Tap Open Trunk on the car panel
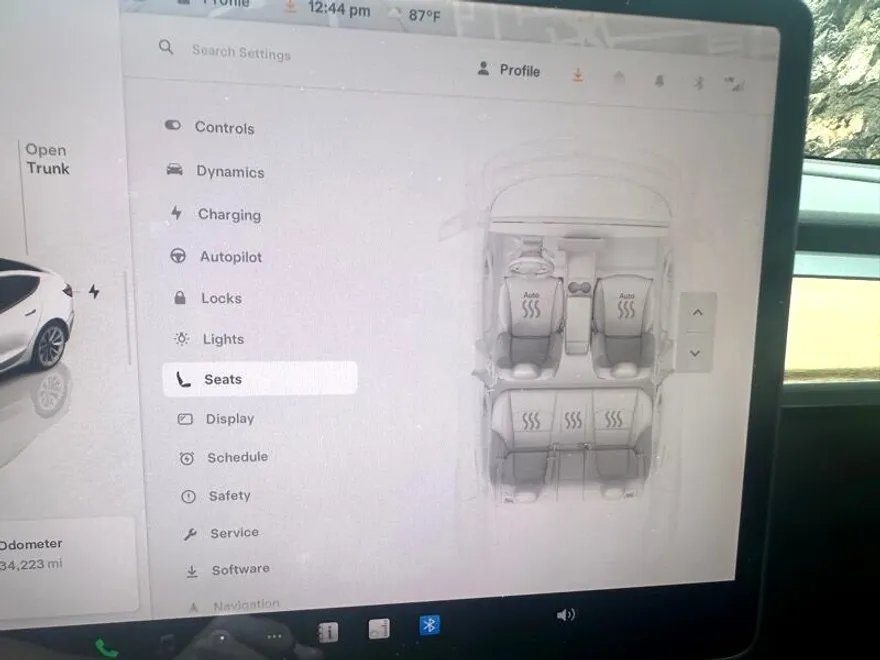The height and width of the screenshot is (660, 880). (x=47, y=159)
